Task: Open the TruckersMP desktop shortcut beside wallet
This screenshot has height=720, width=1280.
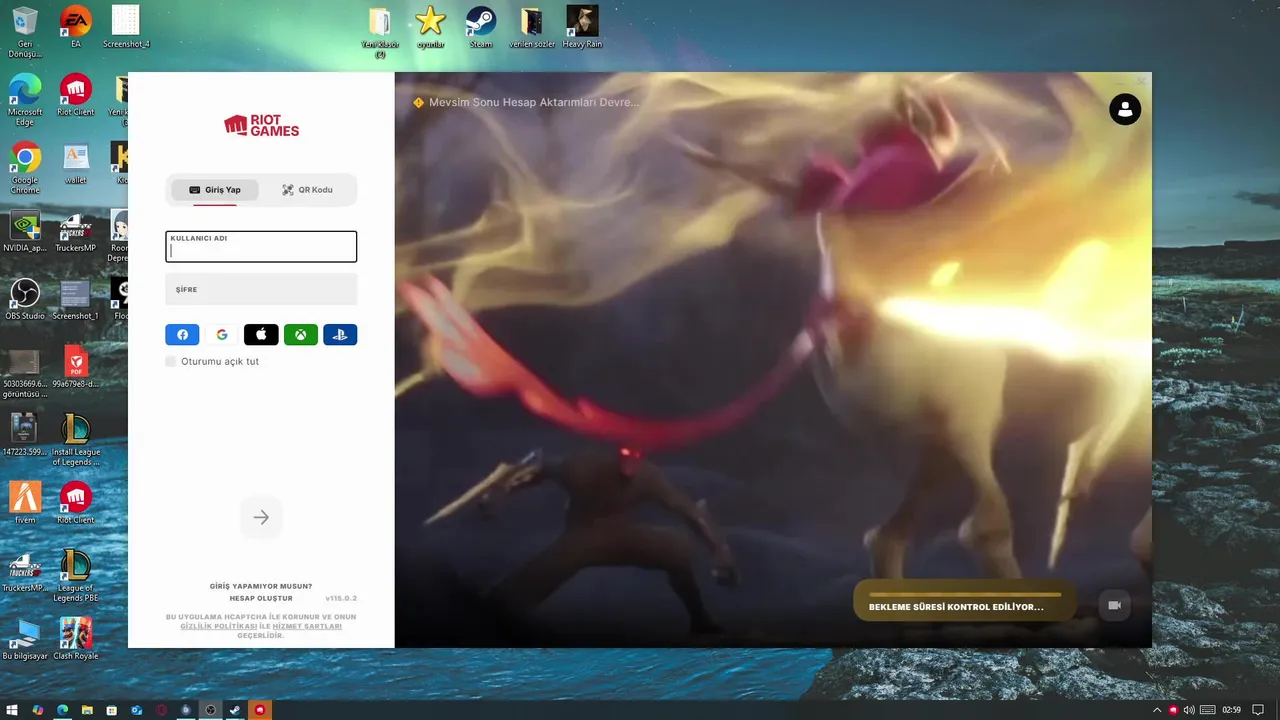Action: 76,231
